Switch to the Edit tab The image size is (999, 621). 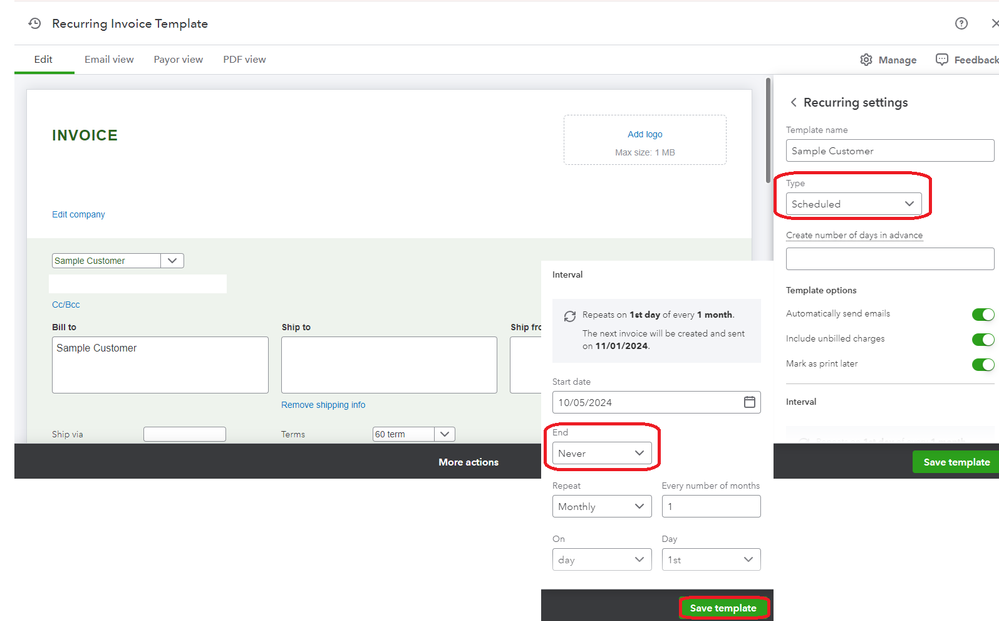pyautogui.click(x=43, y=59)
